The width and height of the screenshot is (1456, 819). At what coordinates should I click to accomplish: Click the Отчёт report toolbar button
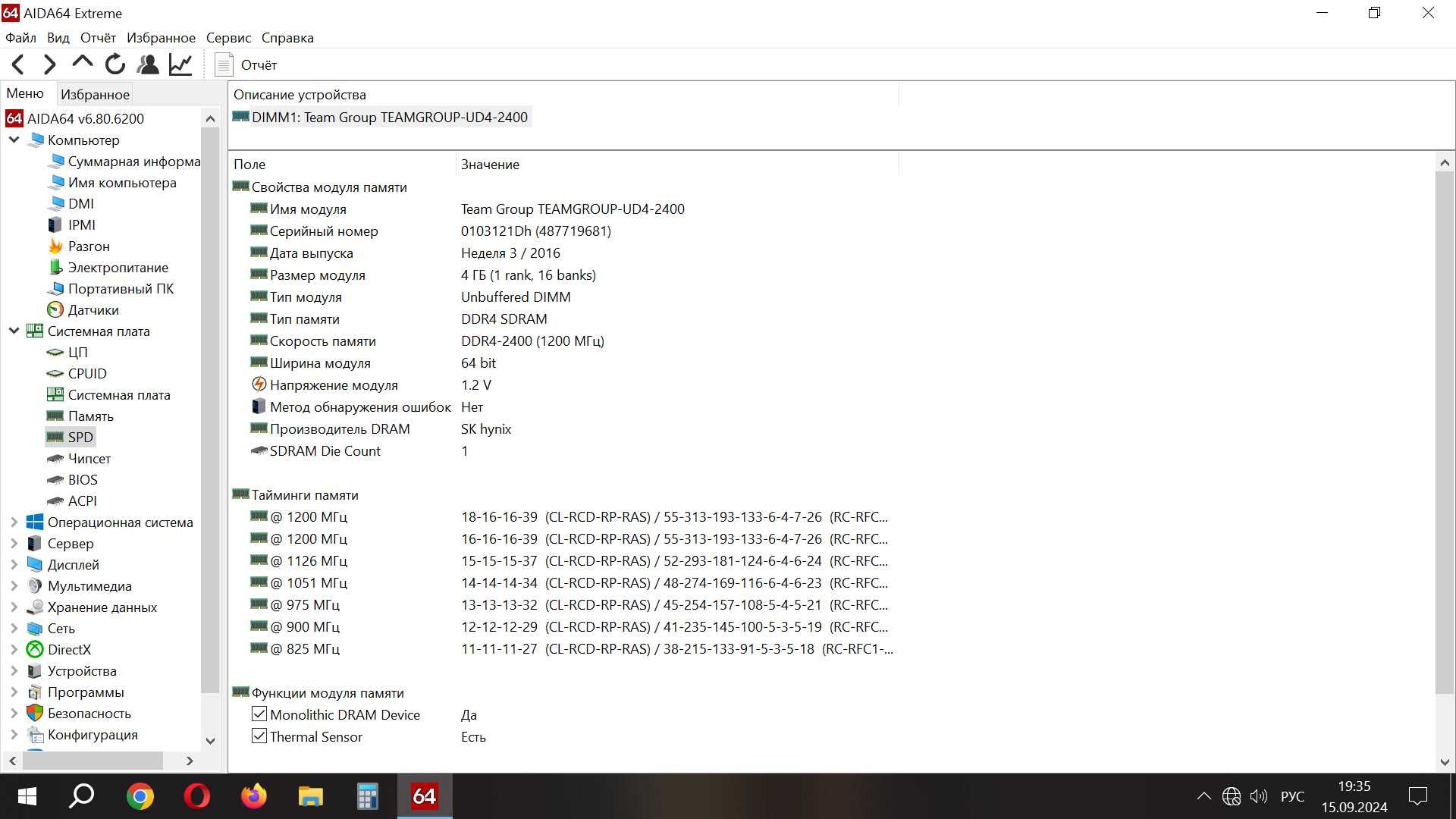pyautogui.click(x=246, y=65)
